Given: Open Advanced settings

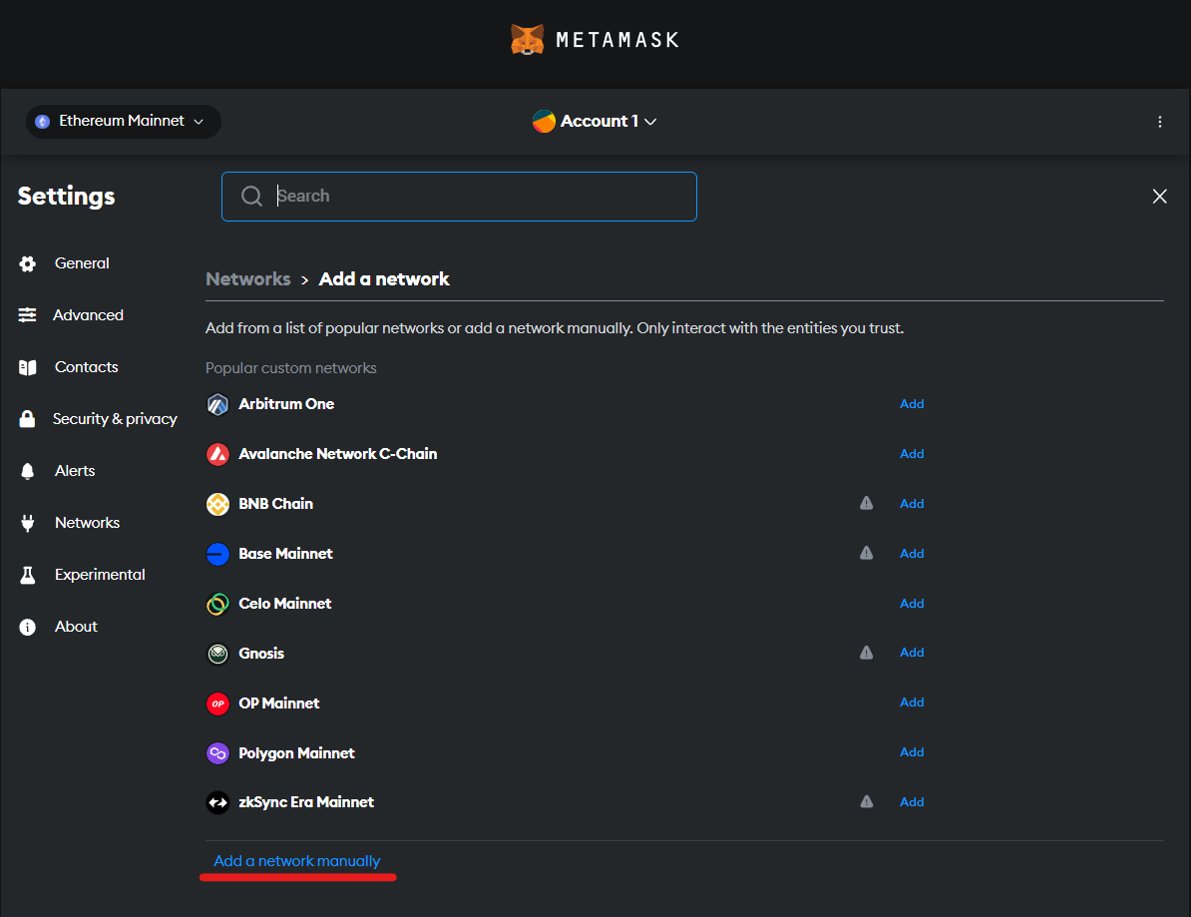Looking at the screenshot, I should click(88, 315).
